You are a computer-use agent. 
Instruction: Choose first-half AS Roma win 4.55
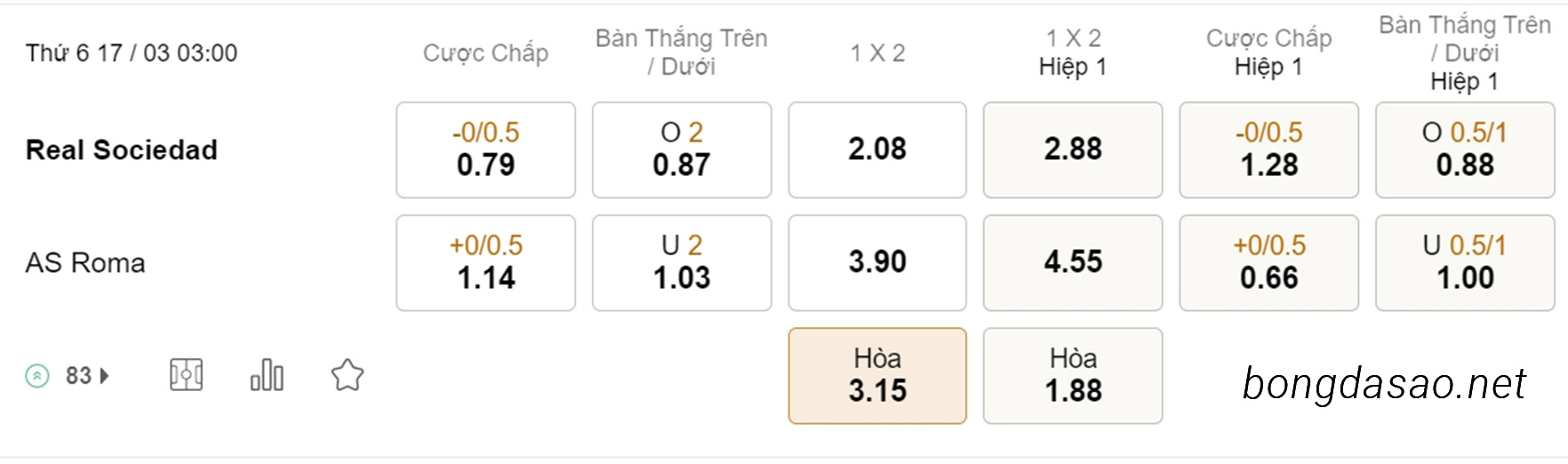(x=1073, y=262)
